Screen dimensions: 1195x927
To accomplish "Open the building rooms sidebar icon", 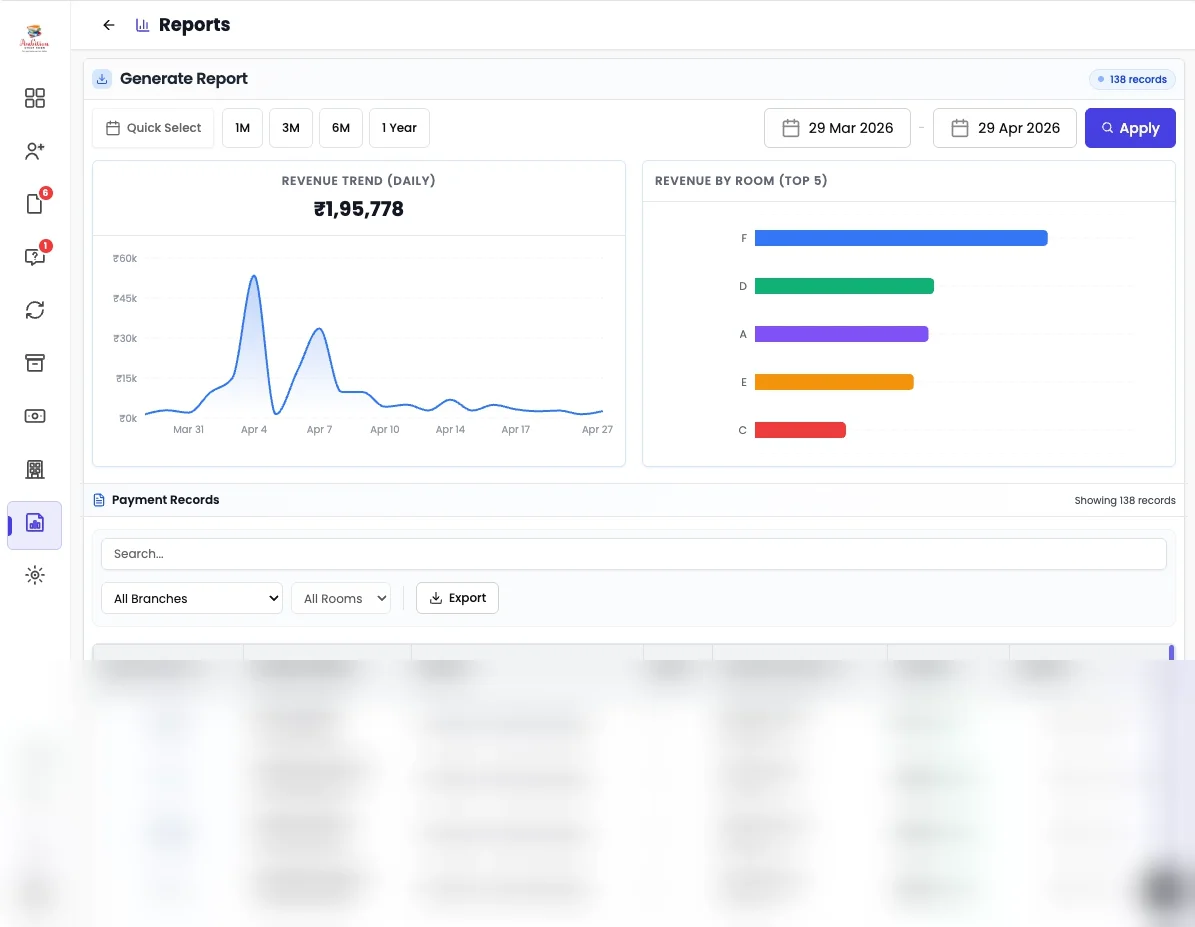I will point(34,469).
